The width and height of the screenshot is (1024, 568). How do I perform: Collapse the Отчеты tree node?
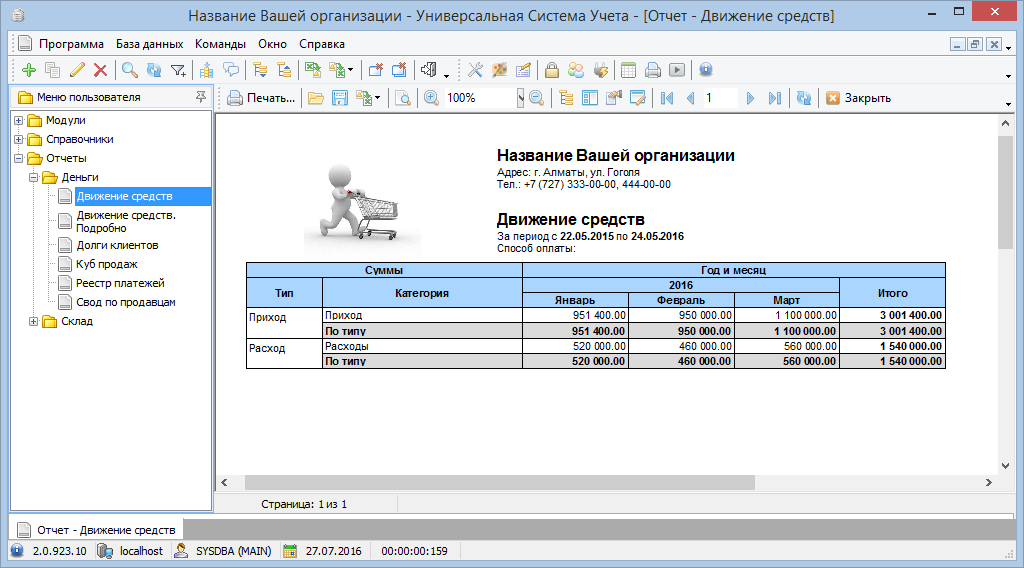click(19, 159)
